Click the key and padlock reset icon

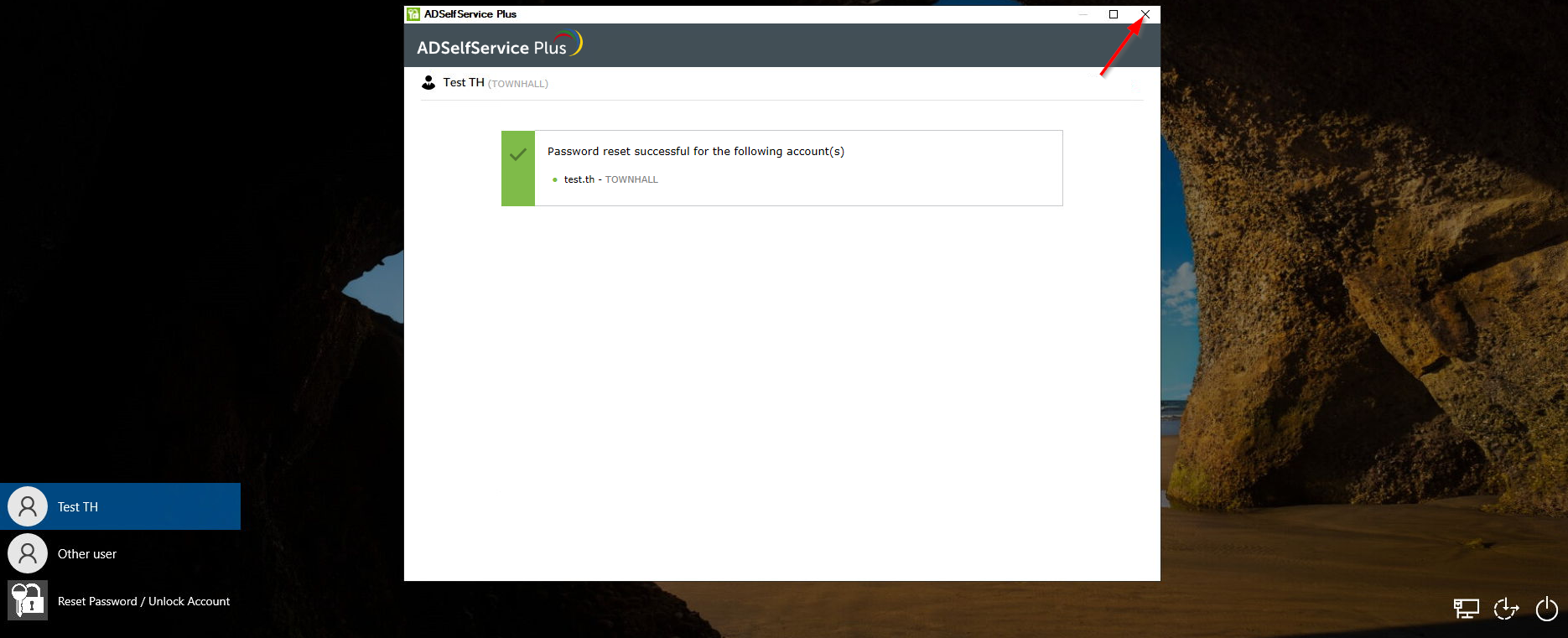coord(28,600)
